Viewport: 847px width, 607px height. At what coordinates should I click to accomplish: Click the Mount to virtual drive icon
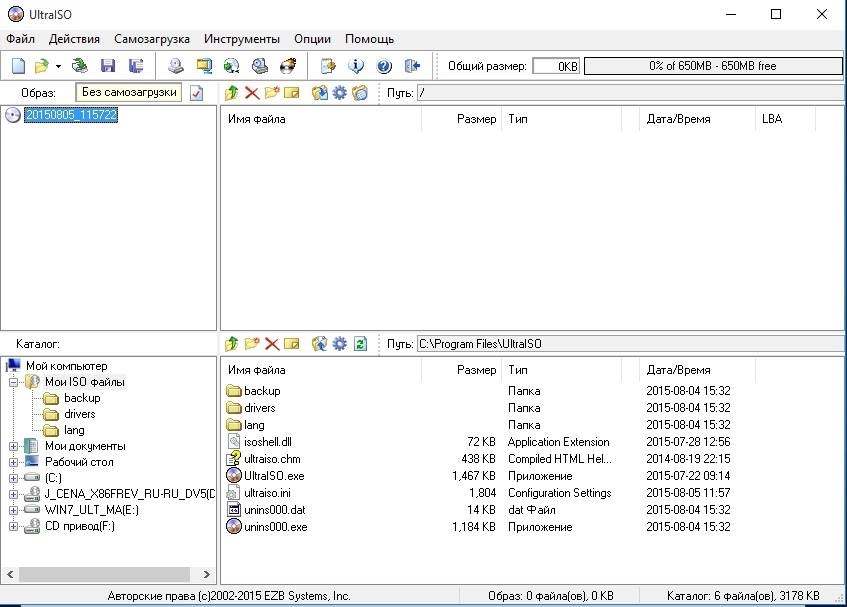point(260,66)
